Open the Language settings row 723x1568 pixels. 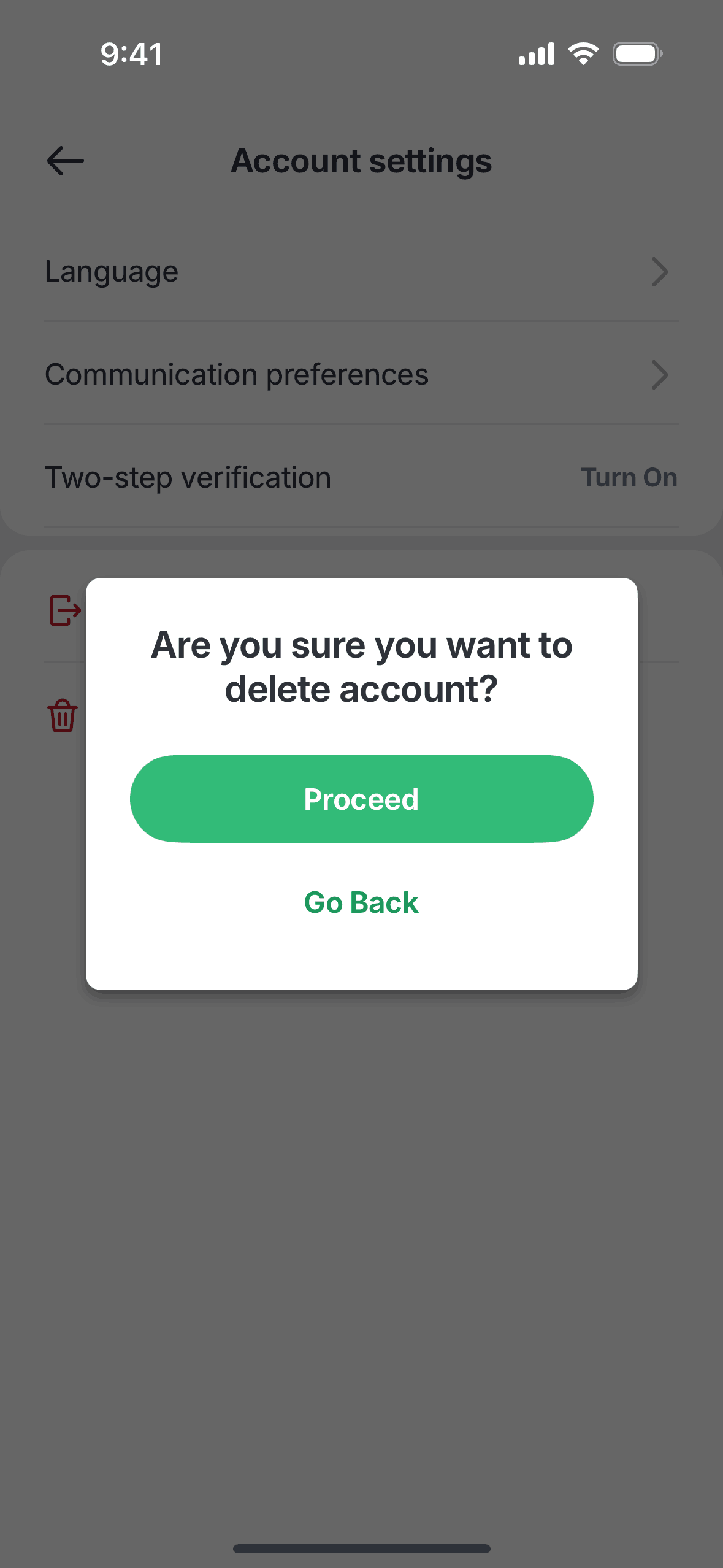tap(361, 272)
